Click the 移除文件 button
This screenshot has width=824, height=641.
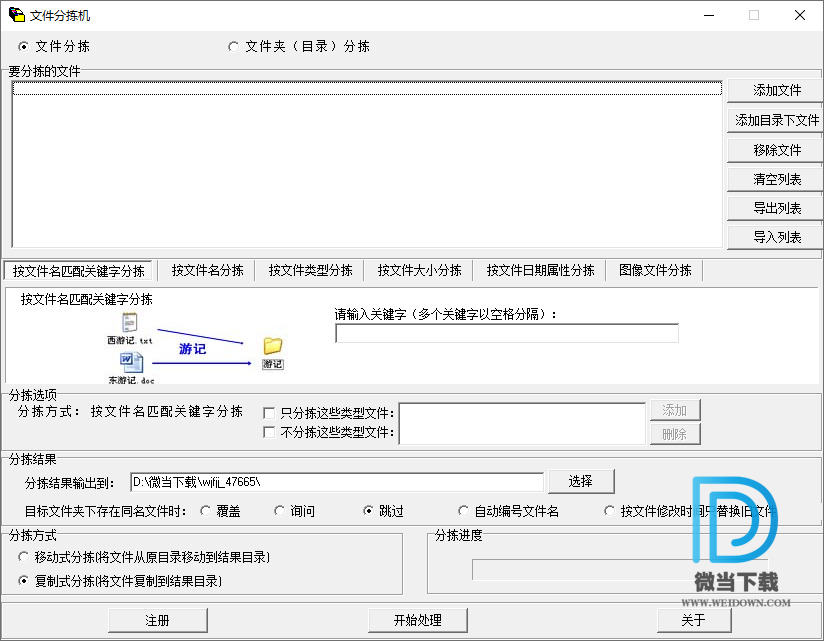[775, 150]
